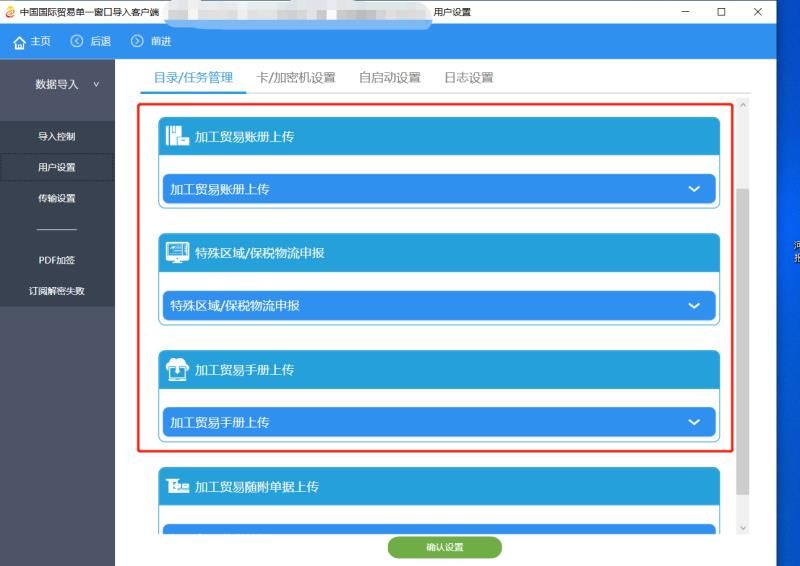
Task: Click the app logo in the title bar
Action: 10,12
